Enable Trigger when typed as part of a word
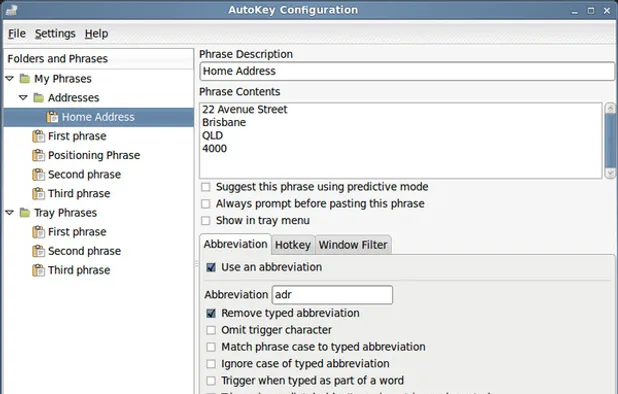Viewport: 618px width, 394px height. 211,381
